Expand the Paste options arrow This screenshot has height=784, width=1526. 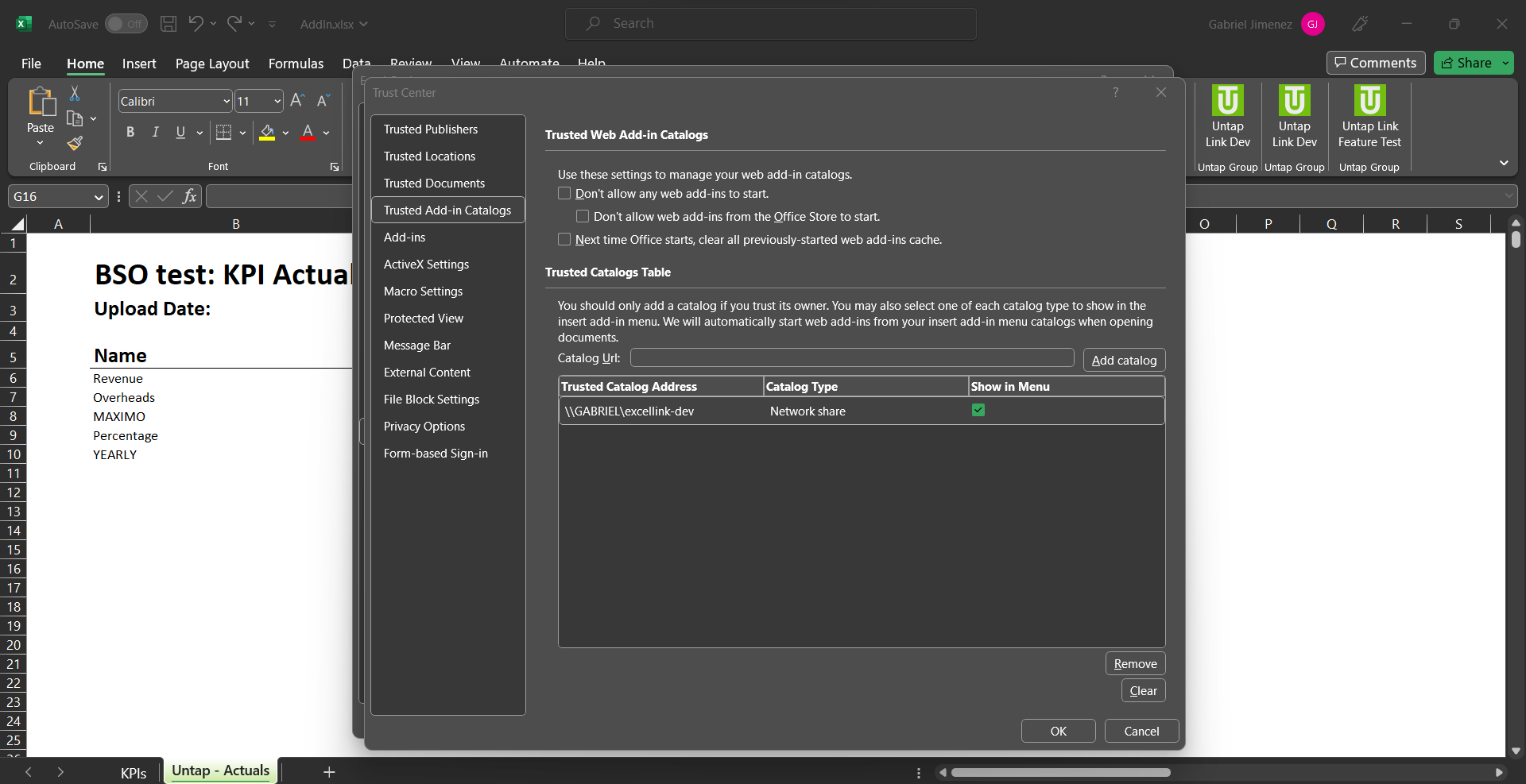coord(40,143)
